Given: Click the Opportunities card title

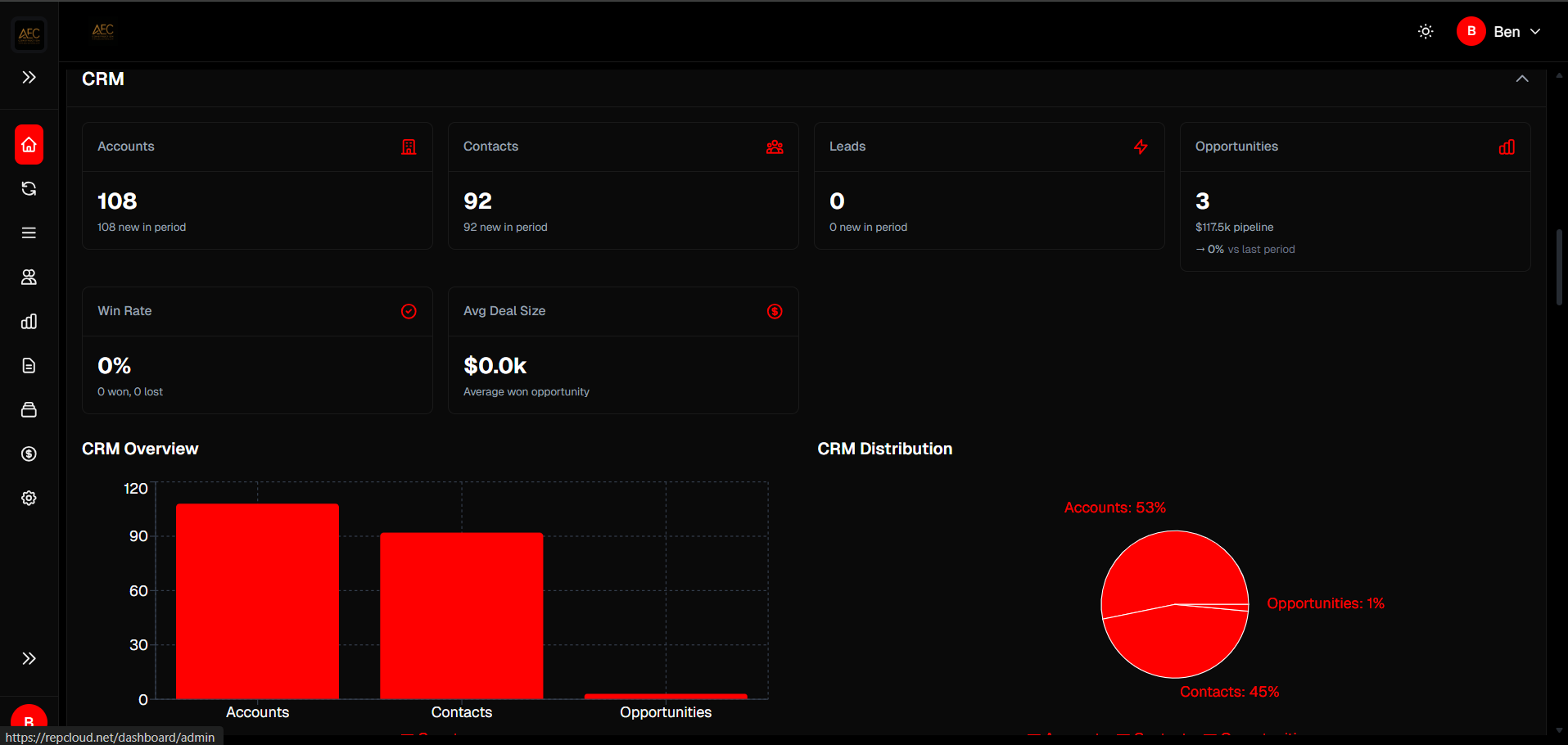Looking at the screenshot, I should (1236, 147).
